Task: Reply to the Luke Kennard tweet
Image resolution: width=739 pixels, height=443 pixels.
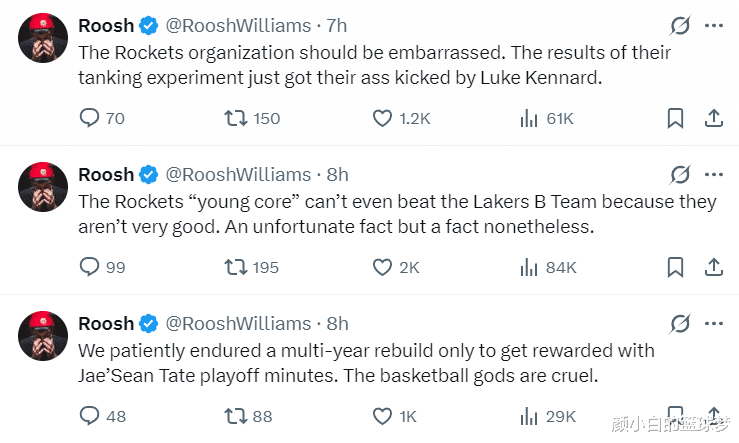Action: tap(89, 118)
